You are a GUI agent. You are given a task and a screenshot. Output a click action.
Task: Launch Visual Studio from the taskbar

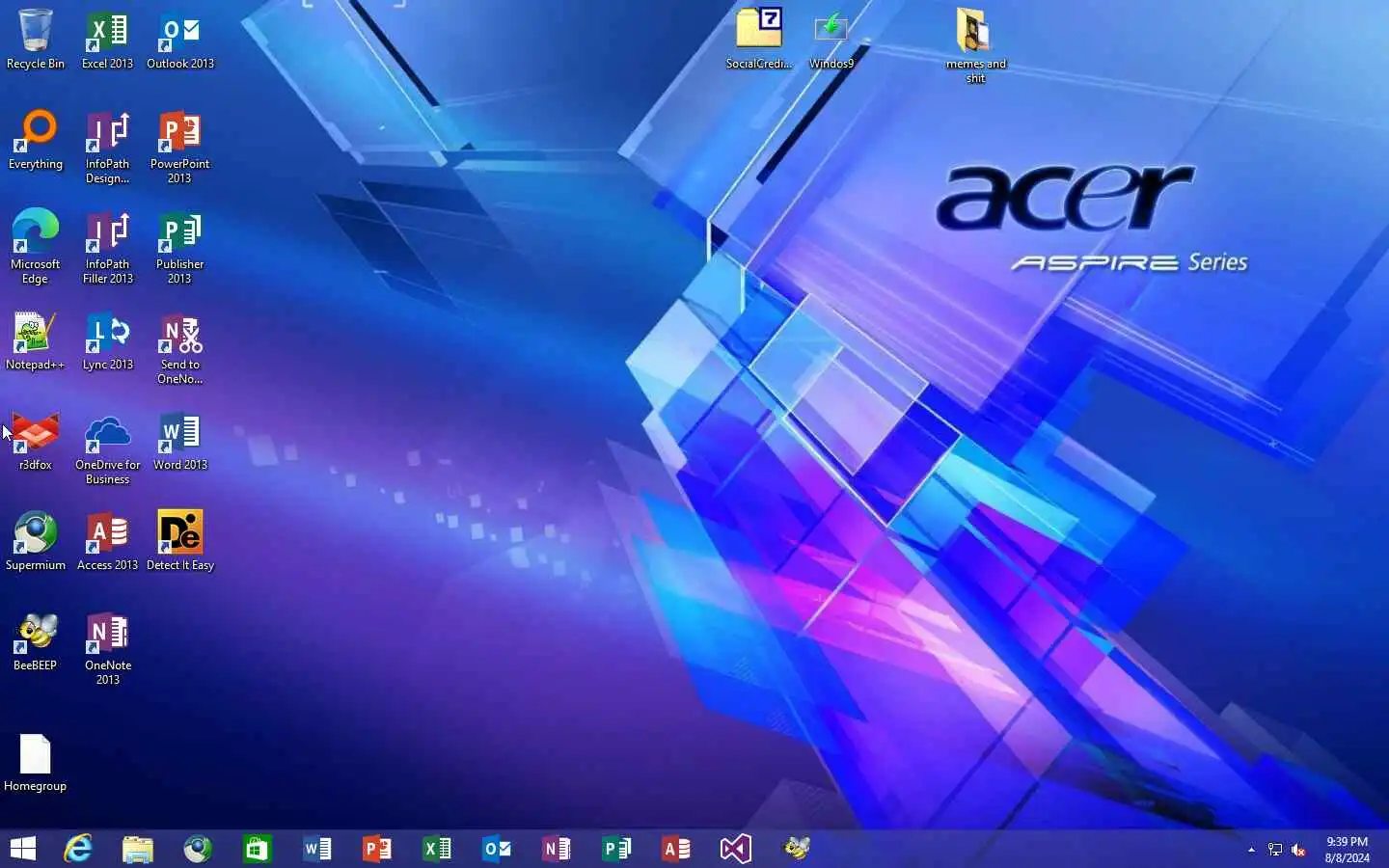coord(736,849)
